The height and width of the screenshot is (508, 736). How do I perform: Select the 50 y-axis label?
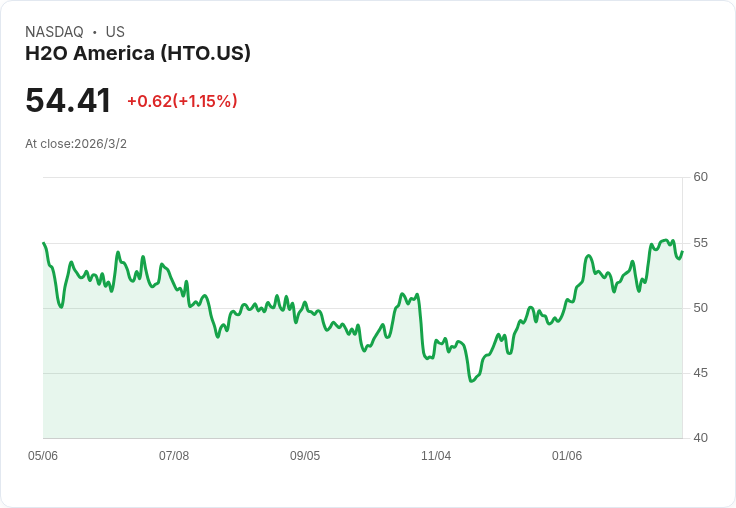[x=701, y=308]
